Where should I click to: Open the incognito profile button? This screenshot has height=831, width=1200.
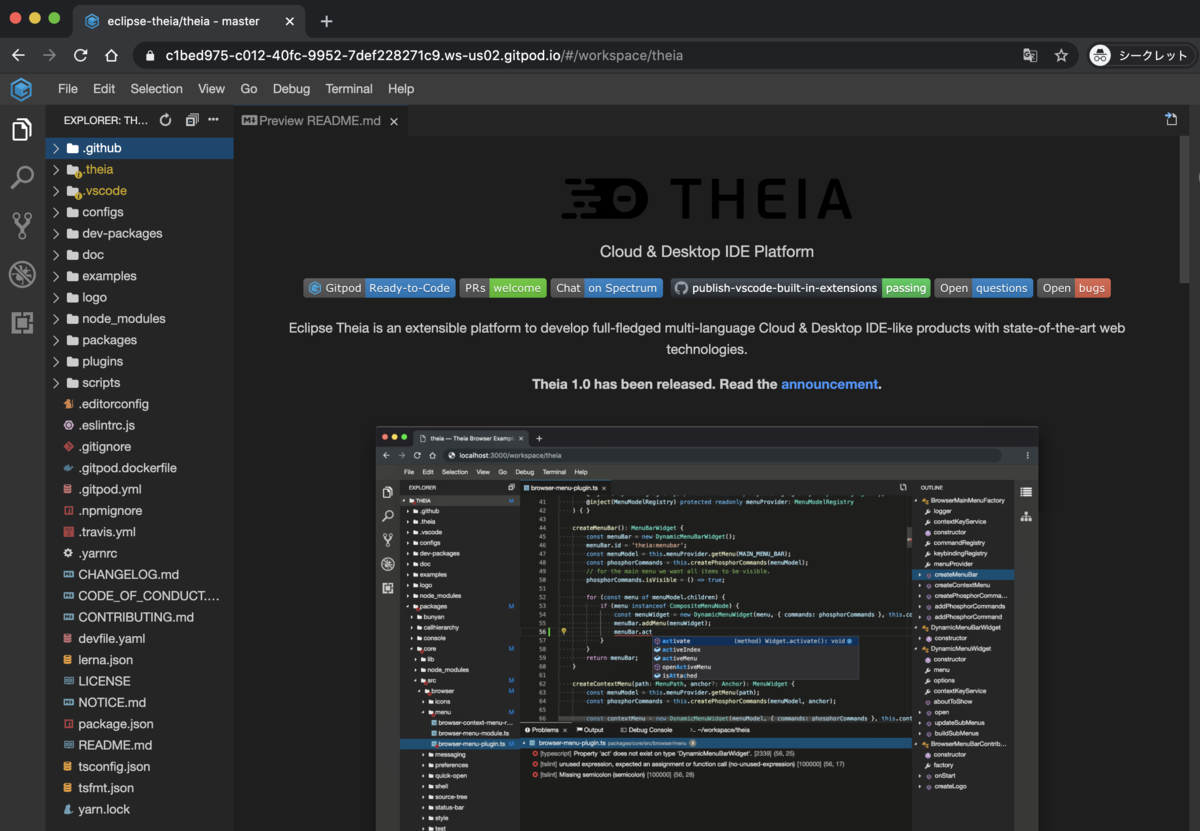click(x=1139, y=55)
